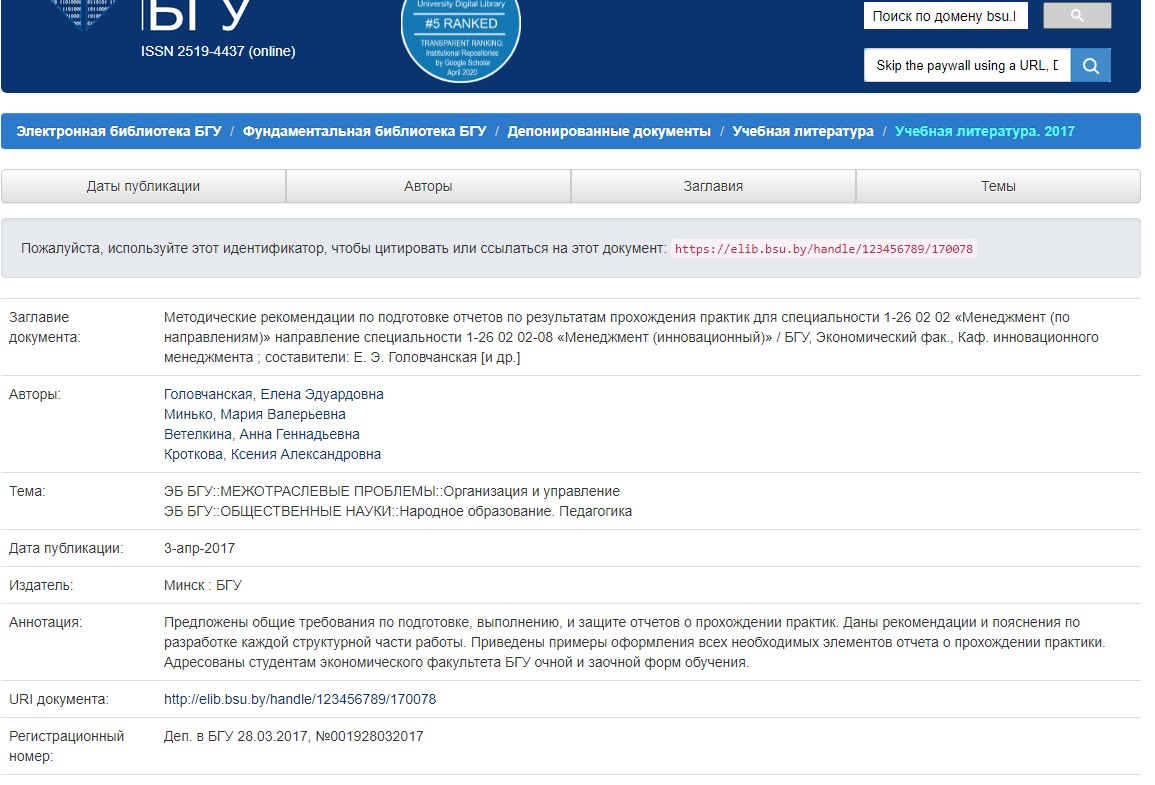
Task: Click ISSN 2519-4437 (online) text
Action: tap(218, 51)
